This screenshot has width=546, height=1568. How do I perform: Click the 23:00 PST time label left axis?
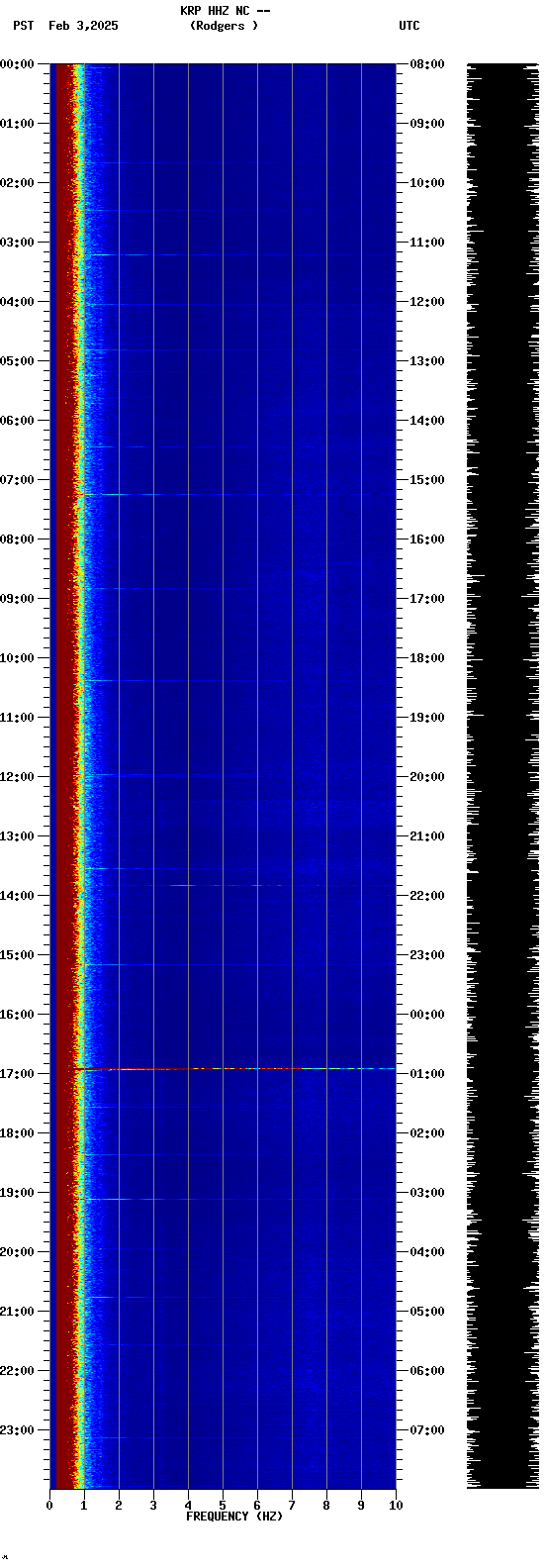pos(17,1430)
